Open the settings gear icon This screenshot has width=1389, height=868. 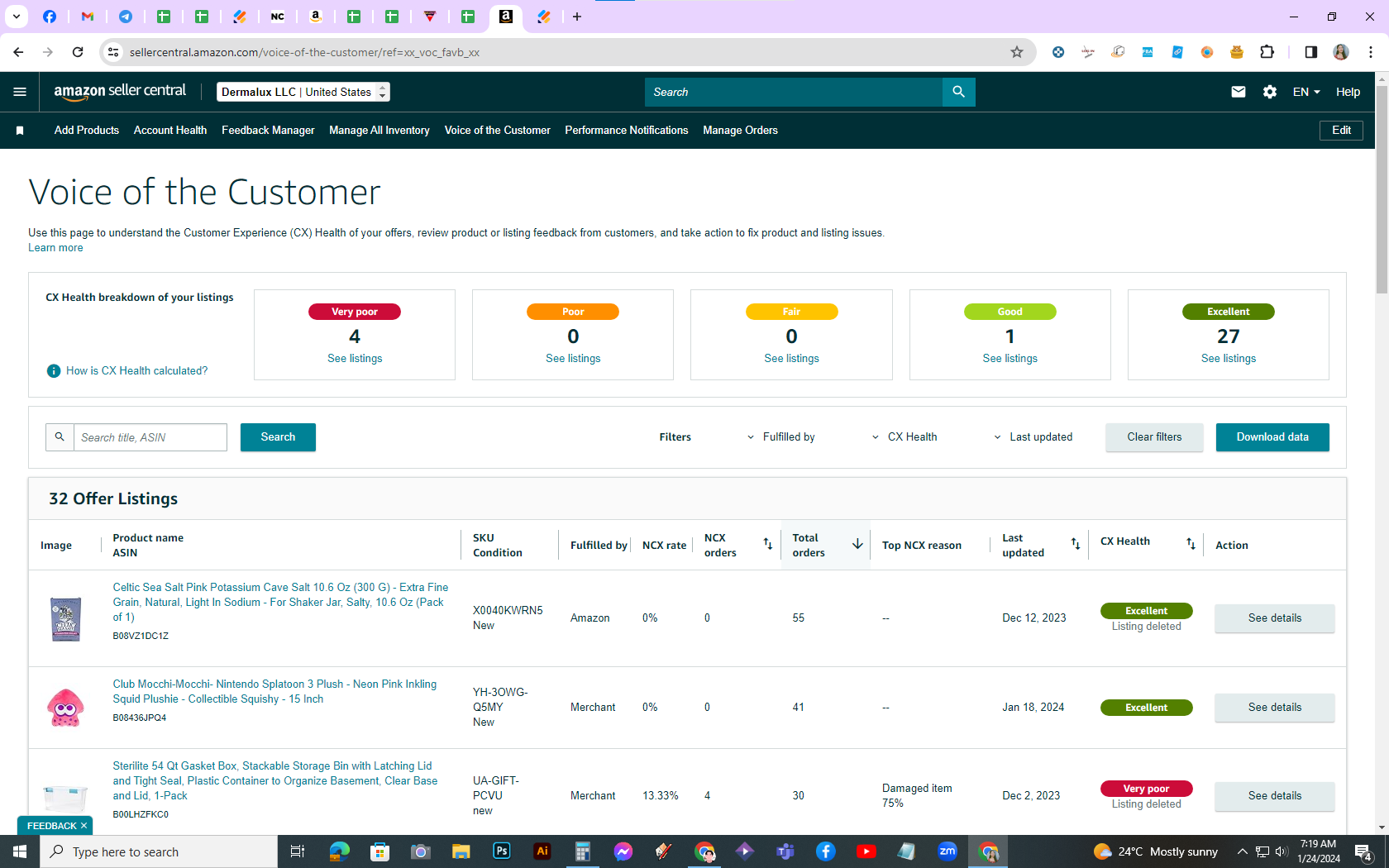(x=1270, y=92)
